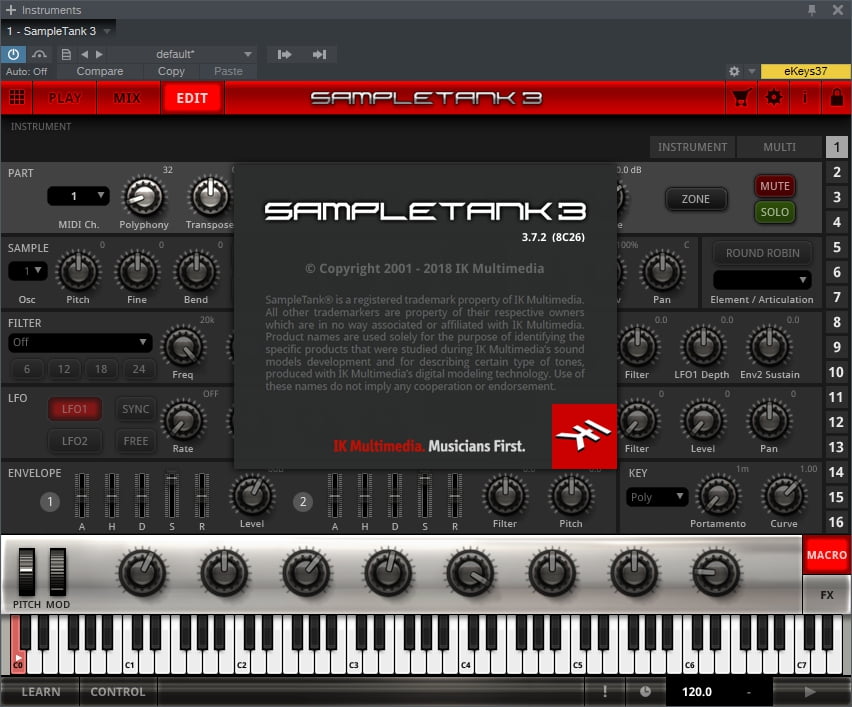Click the LFO1 Depth knob
Viewport: 852px width, 707px height.
[x=703, y=347]
